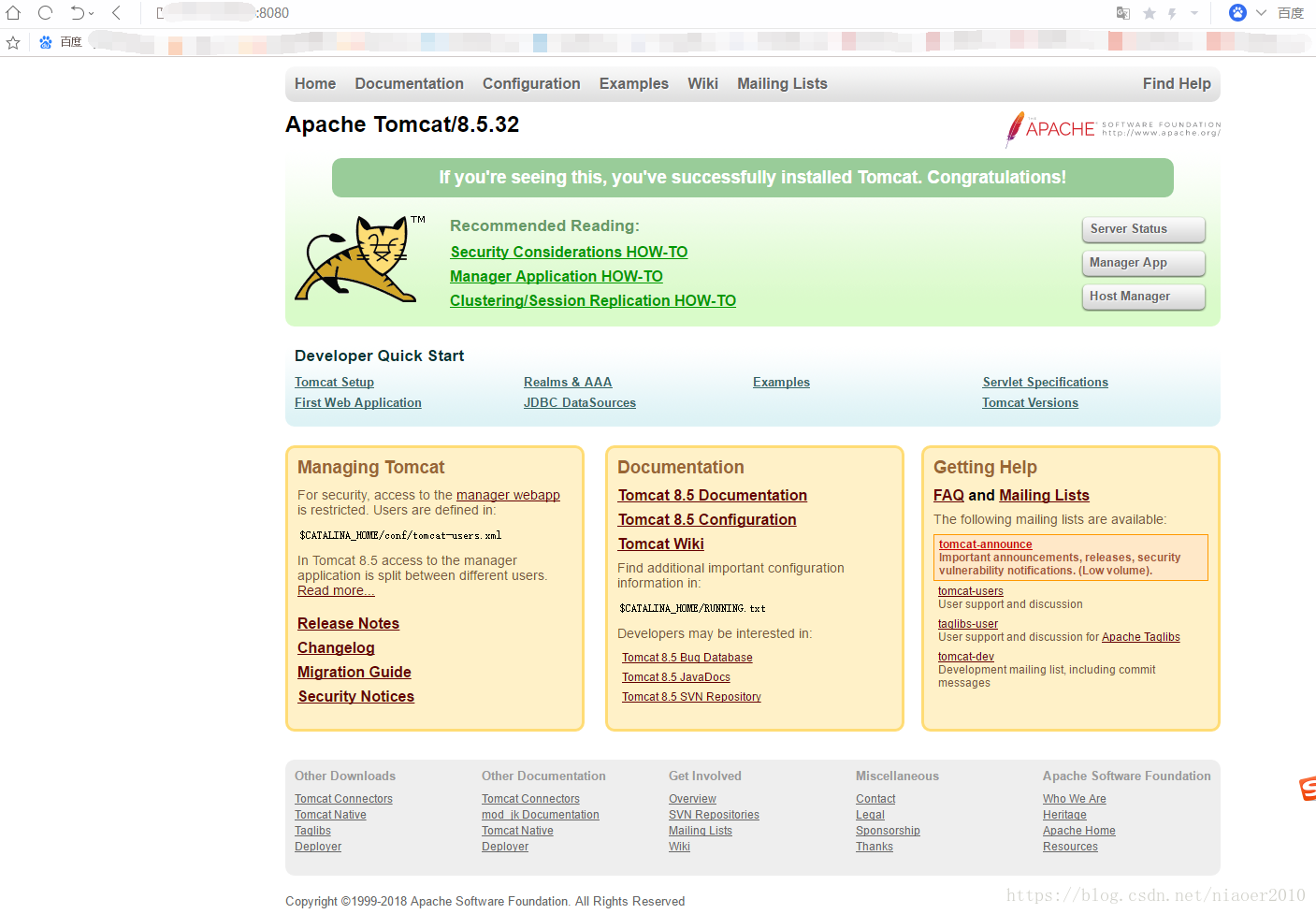Image resolution: width=1316 pixels, height=914 pixels.
Task: Open Realms & AAA link
Action: [568, 382]
